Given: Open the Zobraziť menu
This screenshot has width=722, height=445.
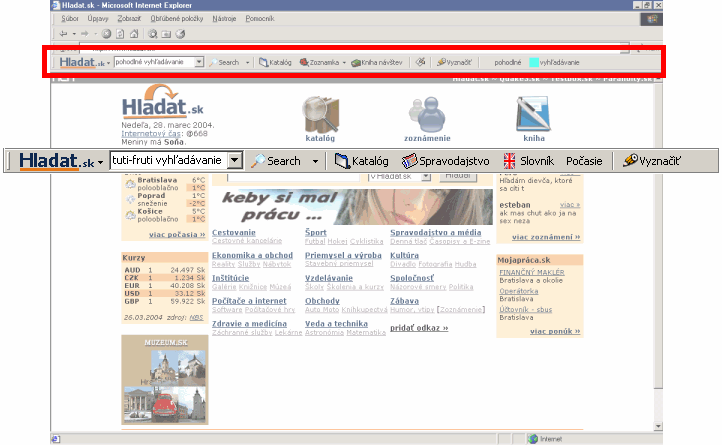Looking at the screenshot, I should [129, 18].
